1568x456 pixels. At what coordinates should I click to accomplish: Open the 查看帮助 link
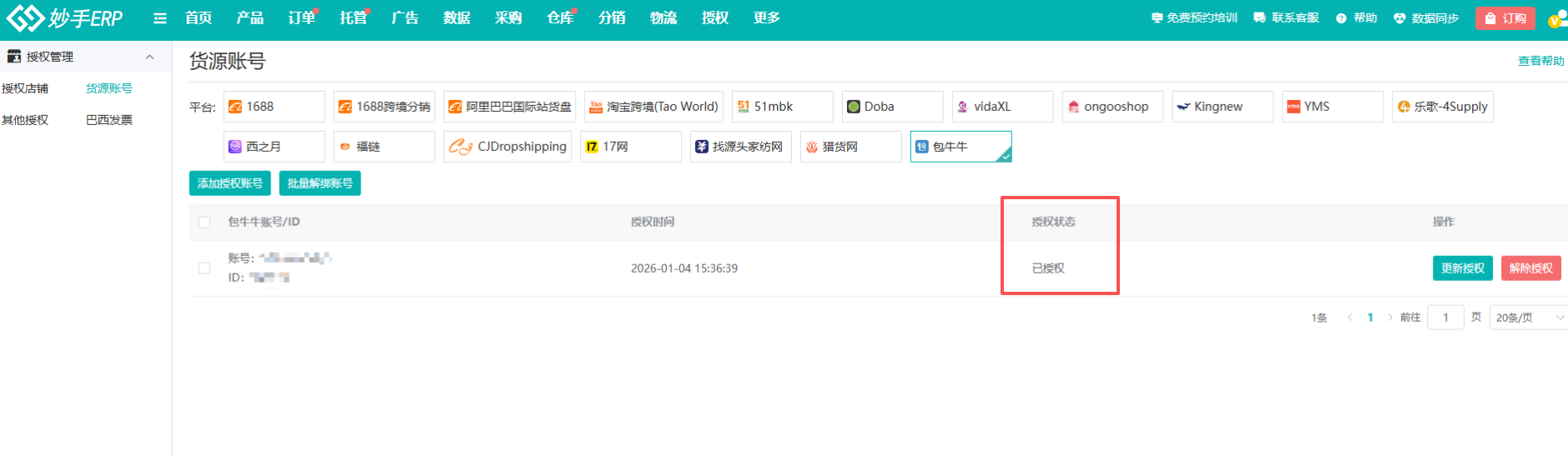tap(1541, 61)
